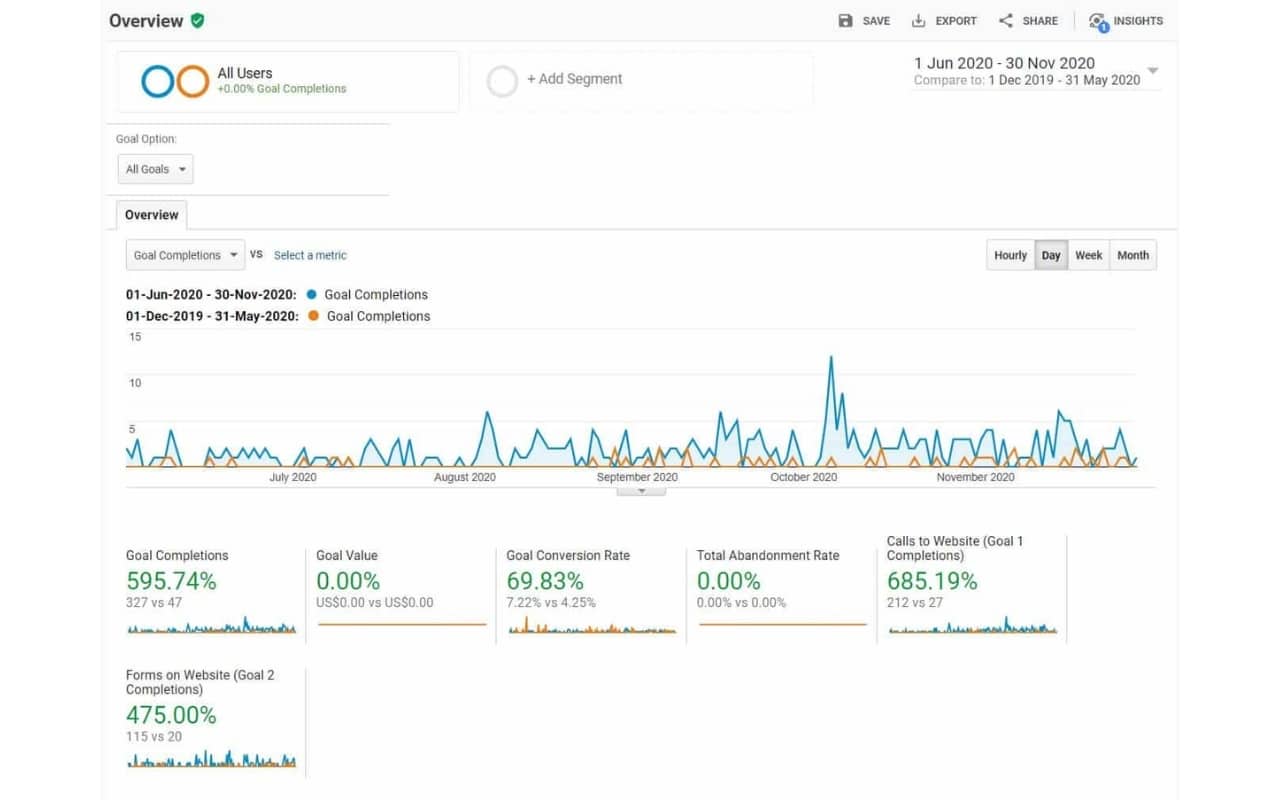Image resolution: width=1280 pixels, height=800 pixels.
Task: Click the green verified shield icon
Action: (198, 21)
